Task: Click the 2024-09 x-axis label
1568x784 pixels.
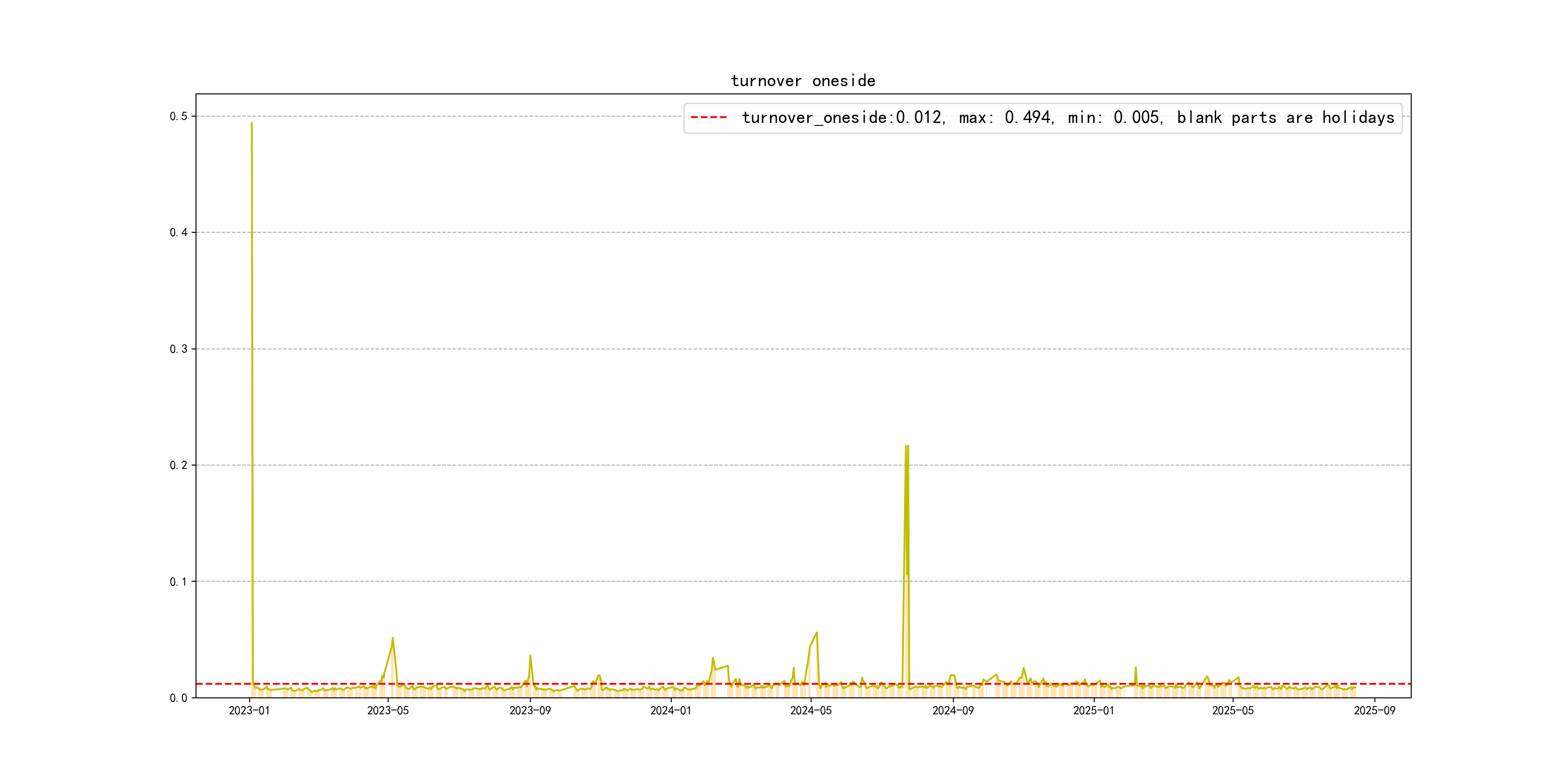Action: pyautogui.click(x=953, y=711)
